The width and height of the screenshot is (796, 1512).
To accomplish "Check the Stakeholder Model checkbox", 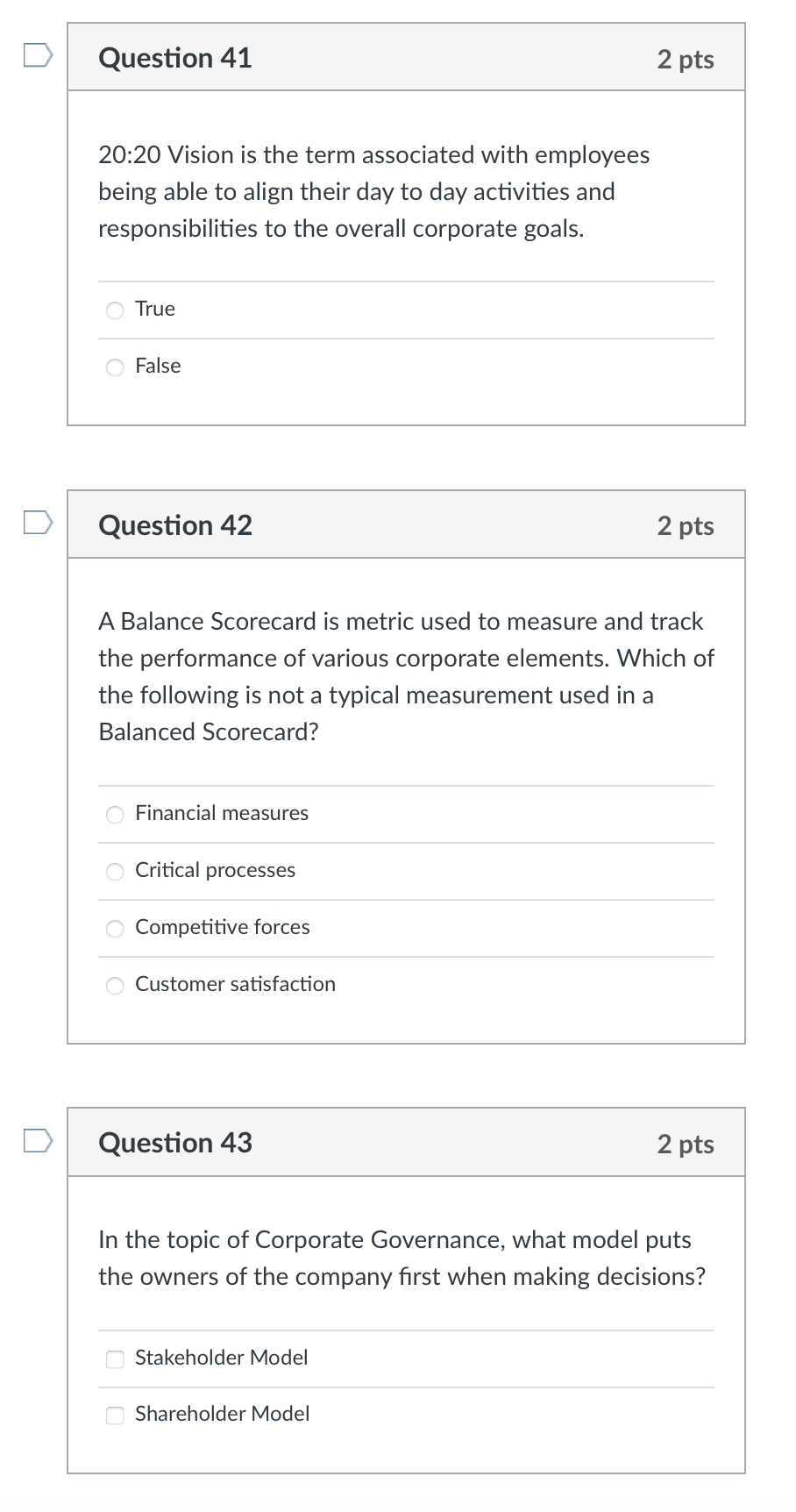I will 115,1359.
